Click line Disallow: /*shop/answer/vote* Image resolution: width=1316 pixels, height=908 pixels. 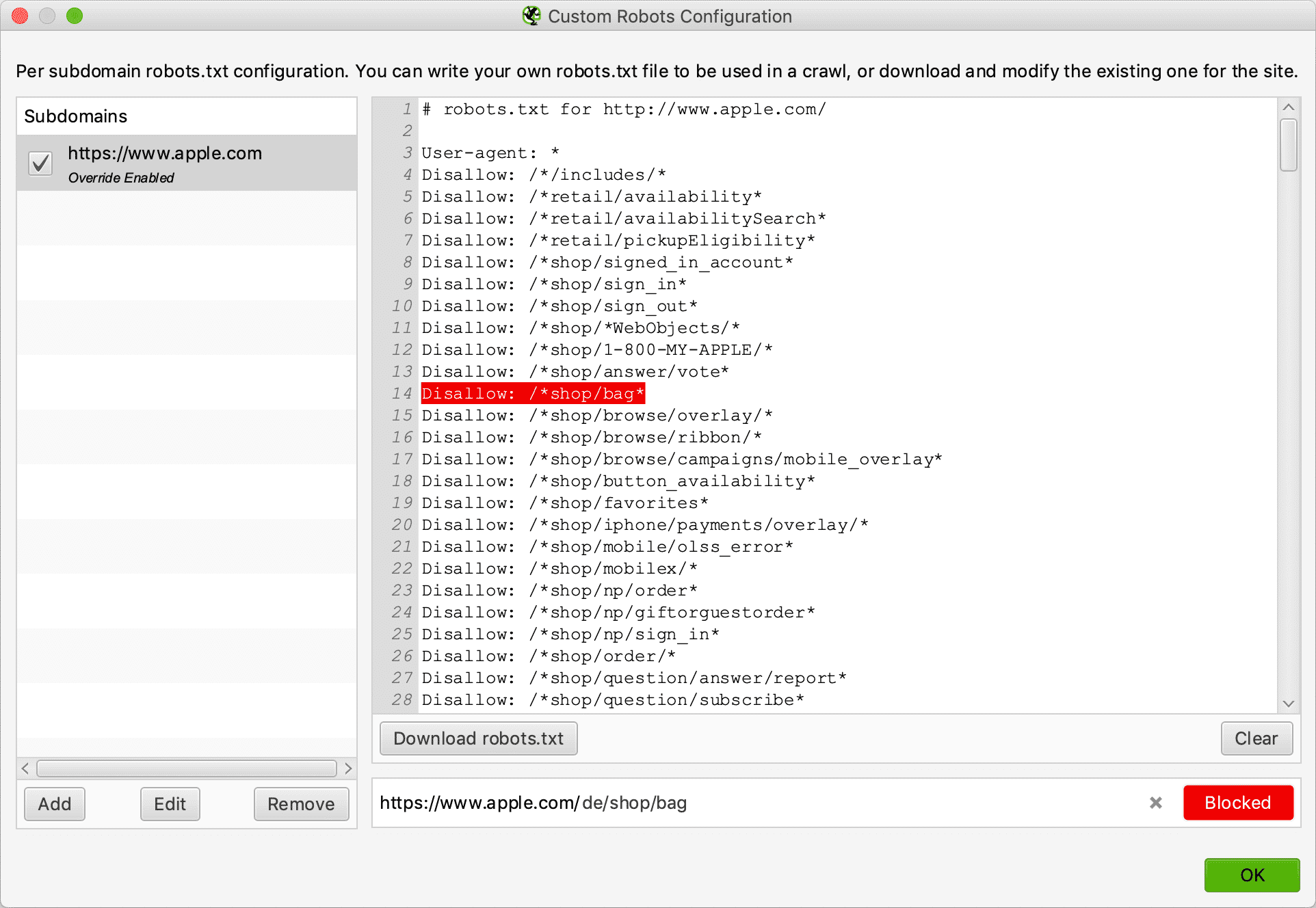pyautogui.click(x=575, y=372)
